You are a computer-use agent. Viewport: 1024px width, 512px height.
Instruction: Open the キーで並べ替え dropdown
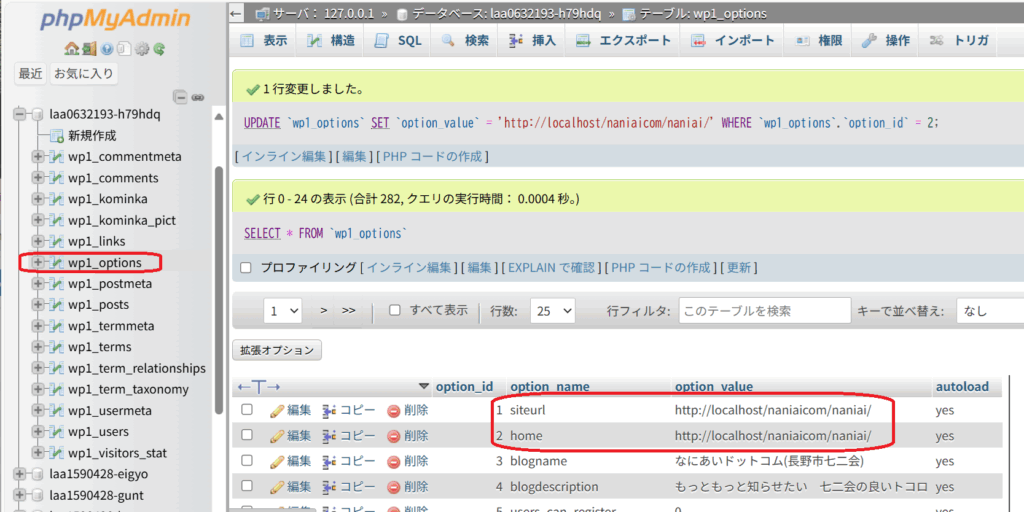pyautogui.click(x=990, y=312)
